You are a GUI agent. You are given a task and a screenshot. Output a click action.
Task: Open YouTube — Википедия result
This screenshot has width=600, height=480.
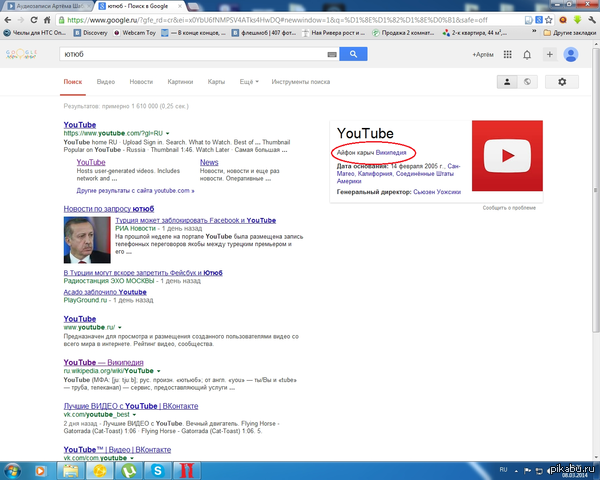click(x=103, y=362)
